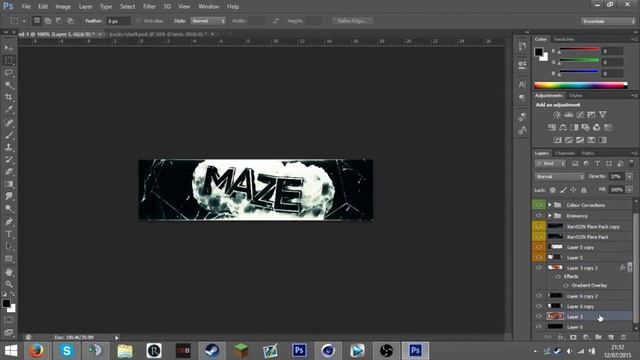The width and height of the screenshot is (640, 360).
Task: Select the Lasso tool
Action: pos(9,73)
